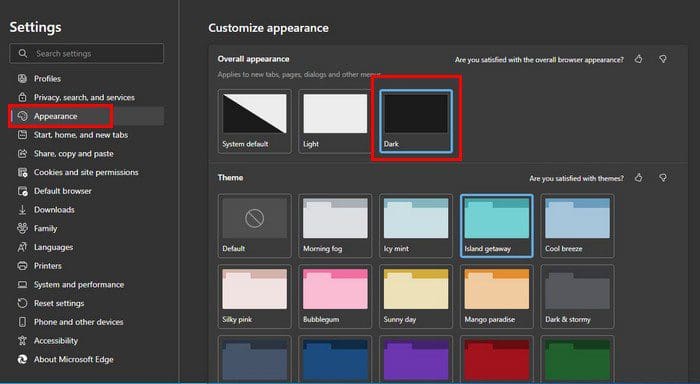Open Default browser settings
700x384 pixels.
pos(87,191)
